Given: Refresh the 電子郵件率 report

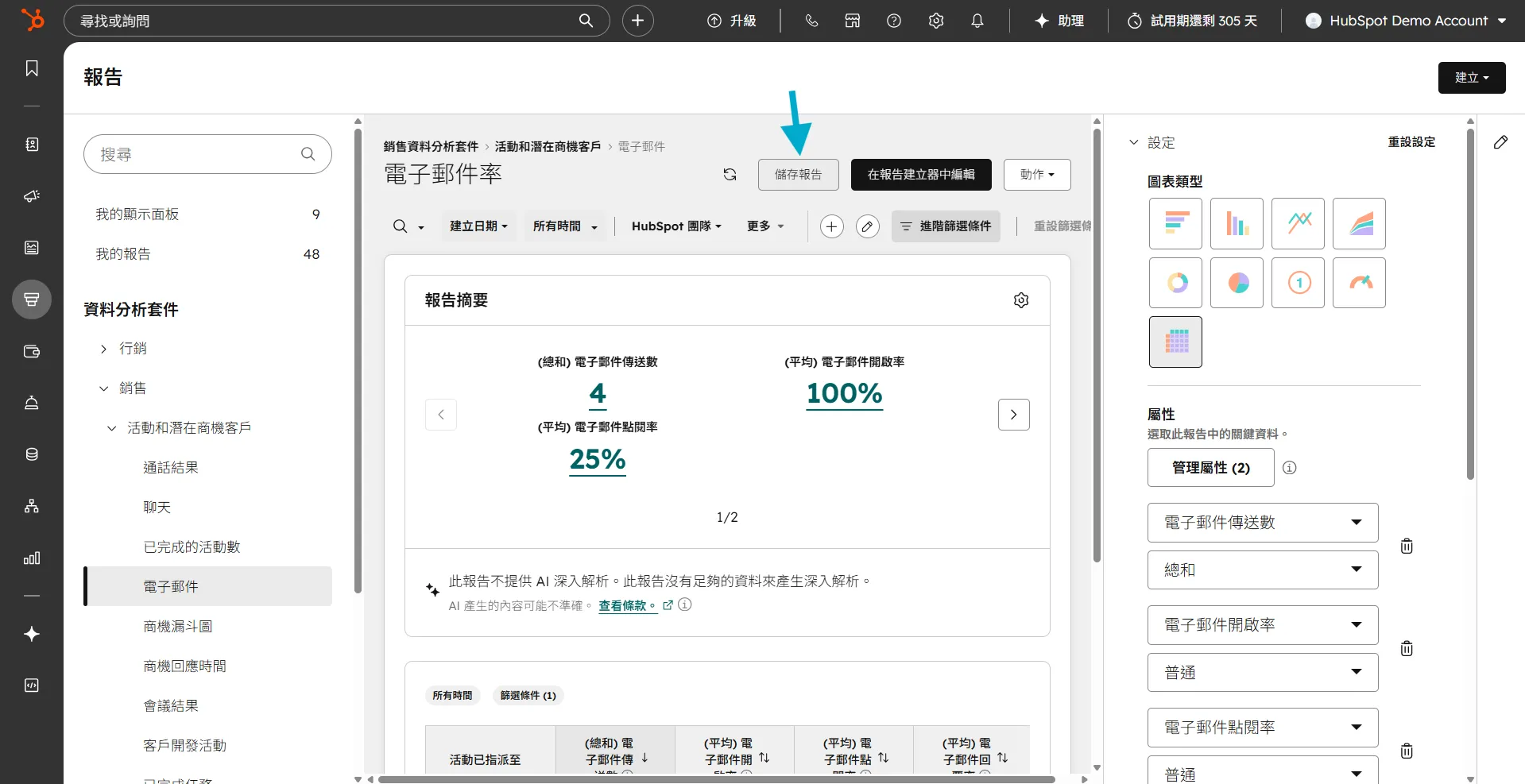Looking at the screenshot, I should point(730,175).
